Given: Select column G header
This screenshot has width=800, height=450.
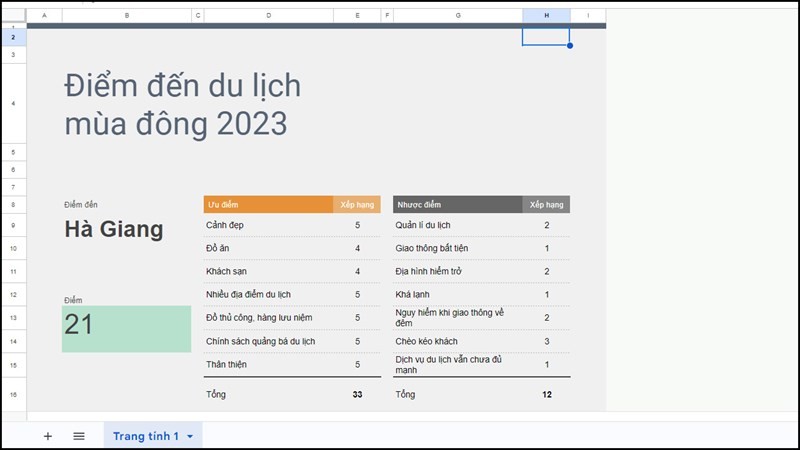Looking at the screenshot, I should (x=458, y=15).
